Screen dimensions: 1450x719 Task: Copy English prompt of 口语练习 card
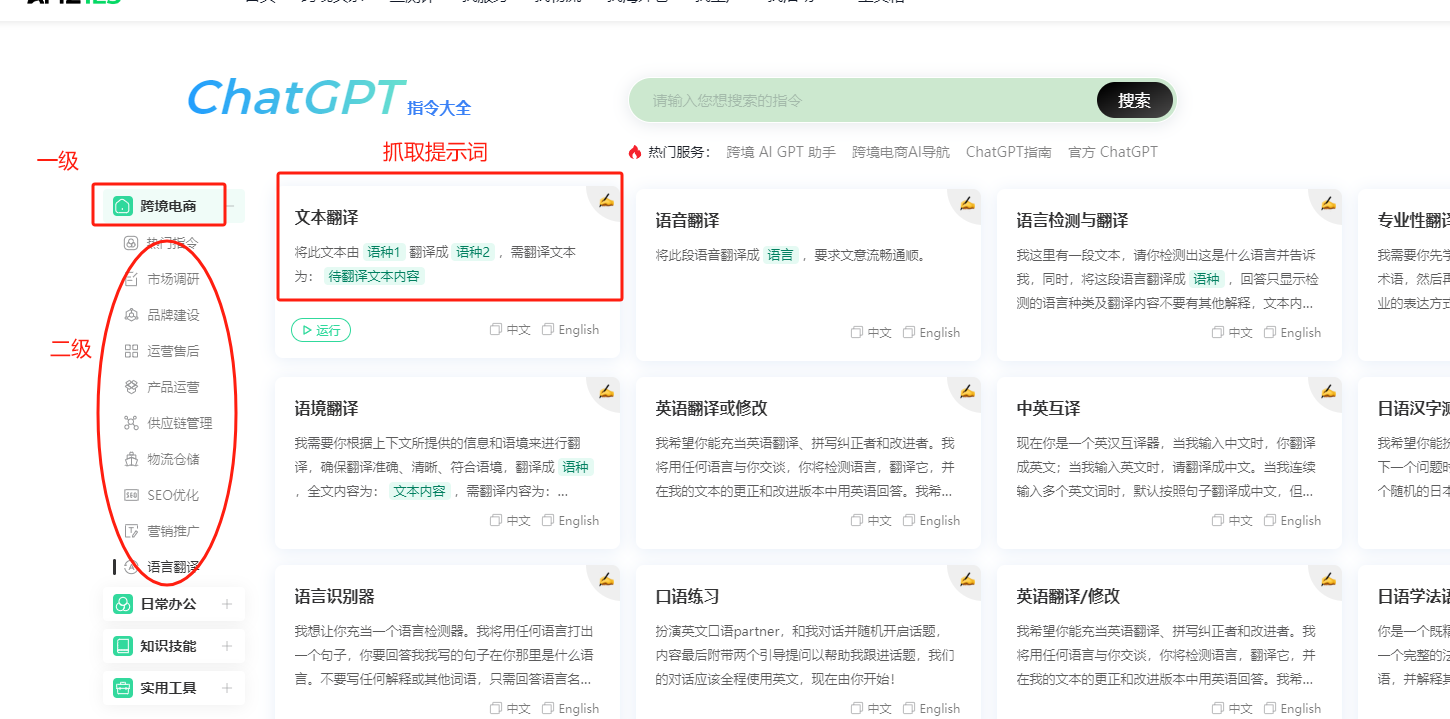(931, 709)
